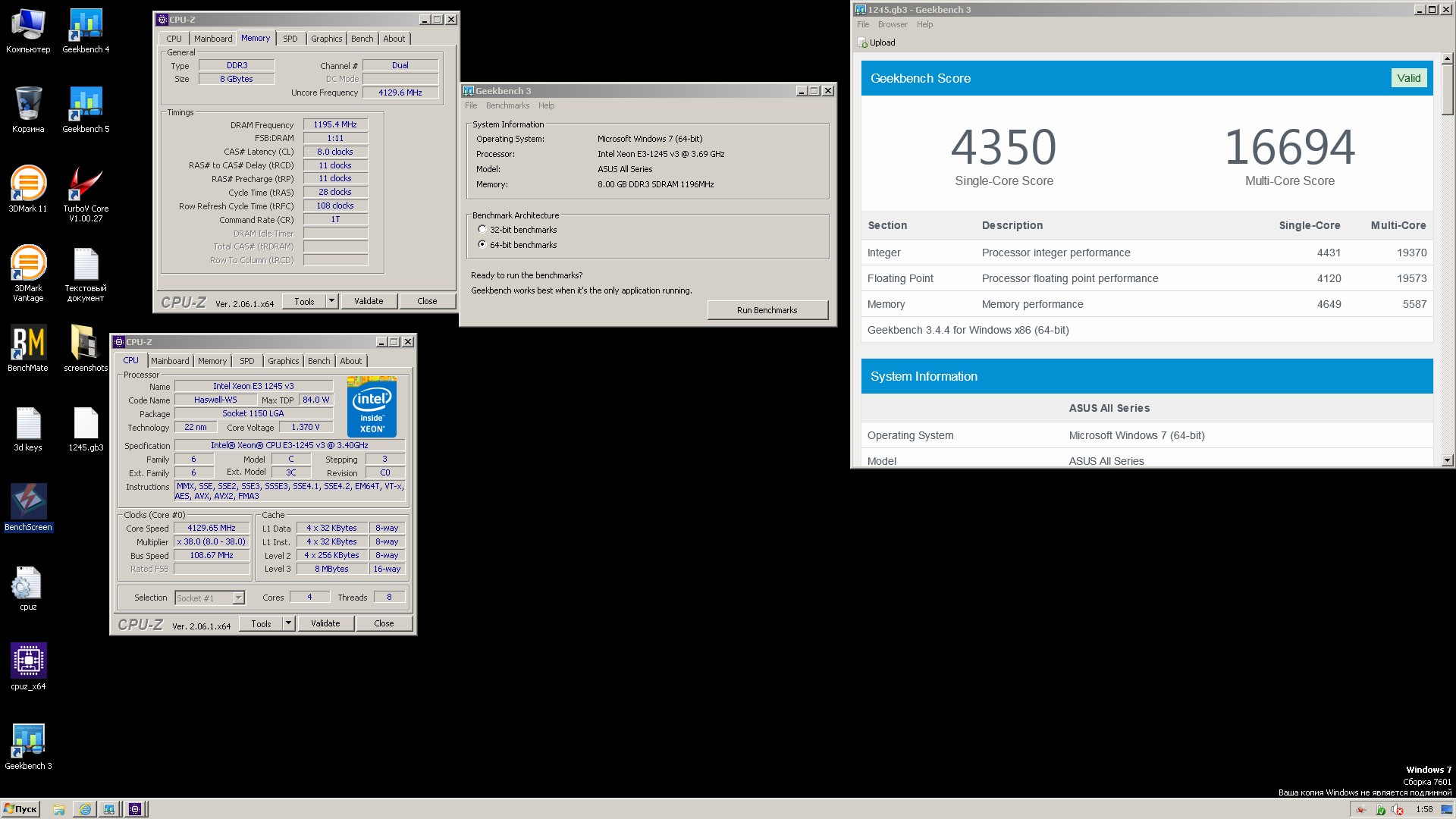
Task: Select the Текстовый документ file icon
Action: tap(86, 274)
